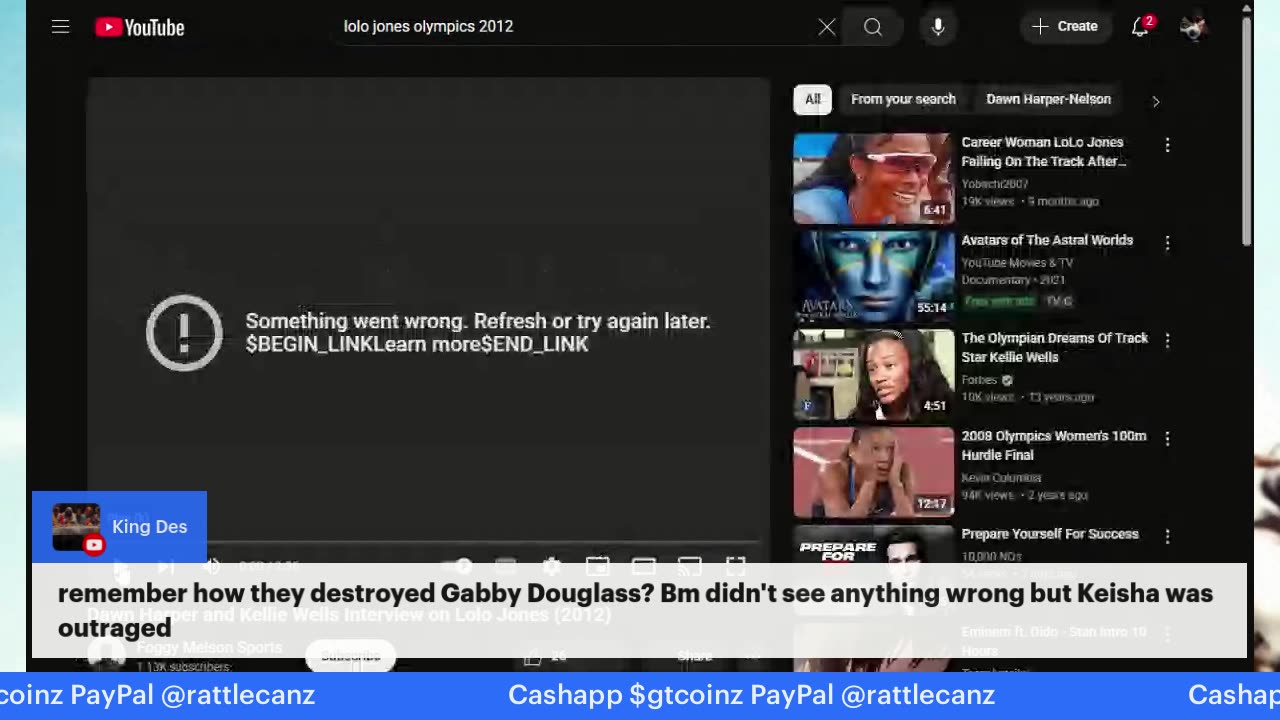Open the account avatar menu
The image size is (1280, 720).
click(1192, 27)
